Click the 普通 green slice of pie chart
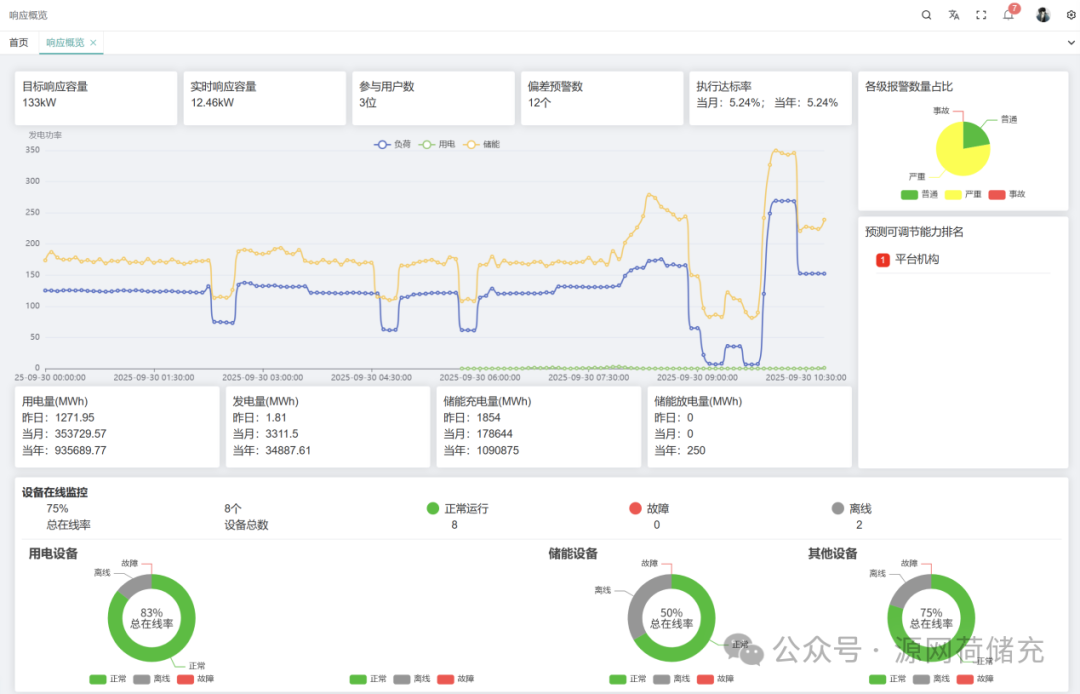Screen dimensions: 1080x694 pos(974,135)
